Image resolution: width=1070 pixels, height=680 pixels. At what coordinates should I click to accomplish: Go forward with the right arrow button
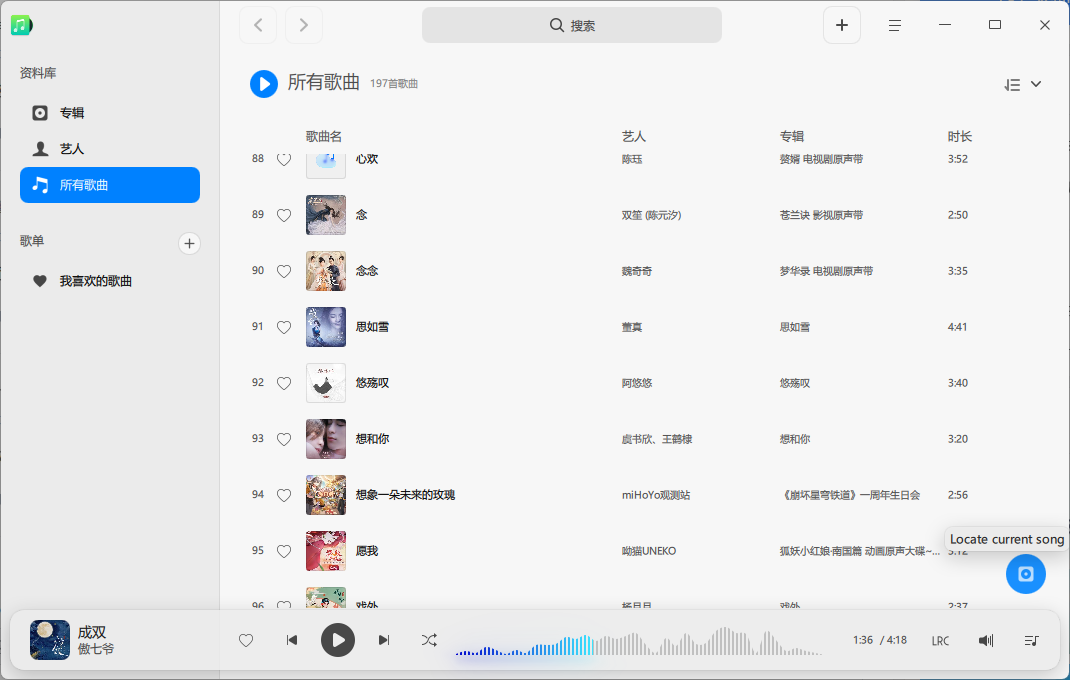pyautogui.click(x=304, y=25)
